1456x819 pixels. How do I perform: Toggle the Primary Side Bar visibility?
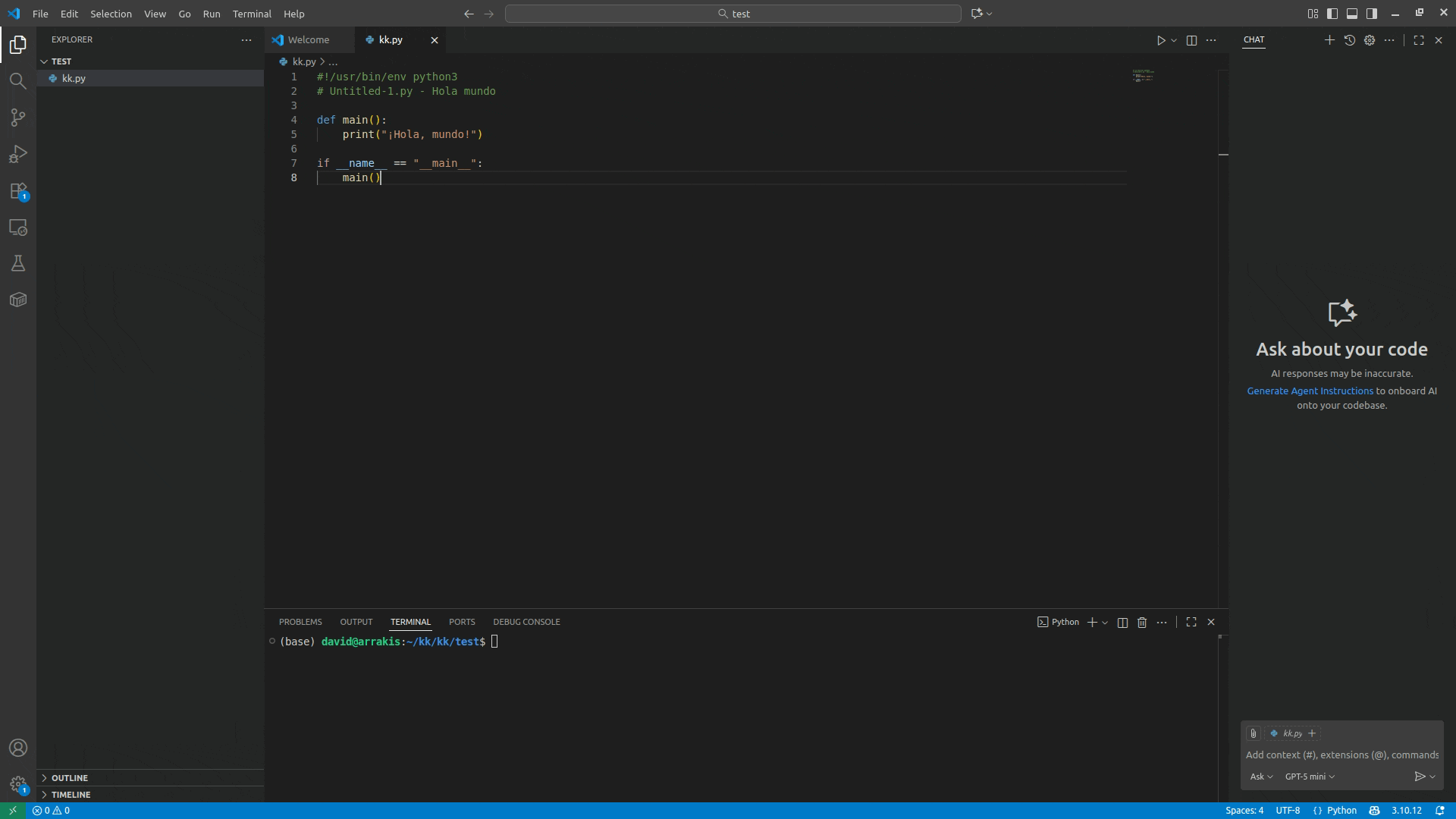1332,13
